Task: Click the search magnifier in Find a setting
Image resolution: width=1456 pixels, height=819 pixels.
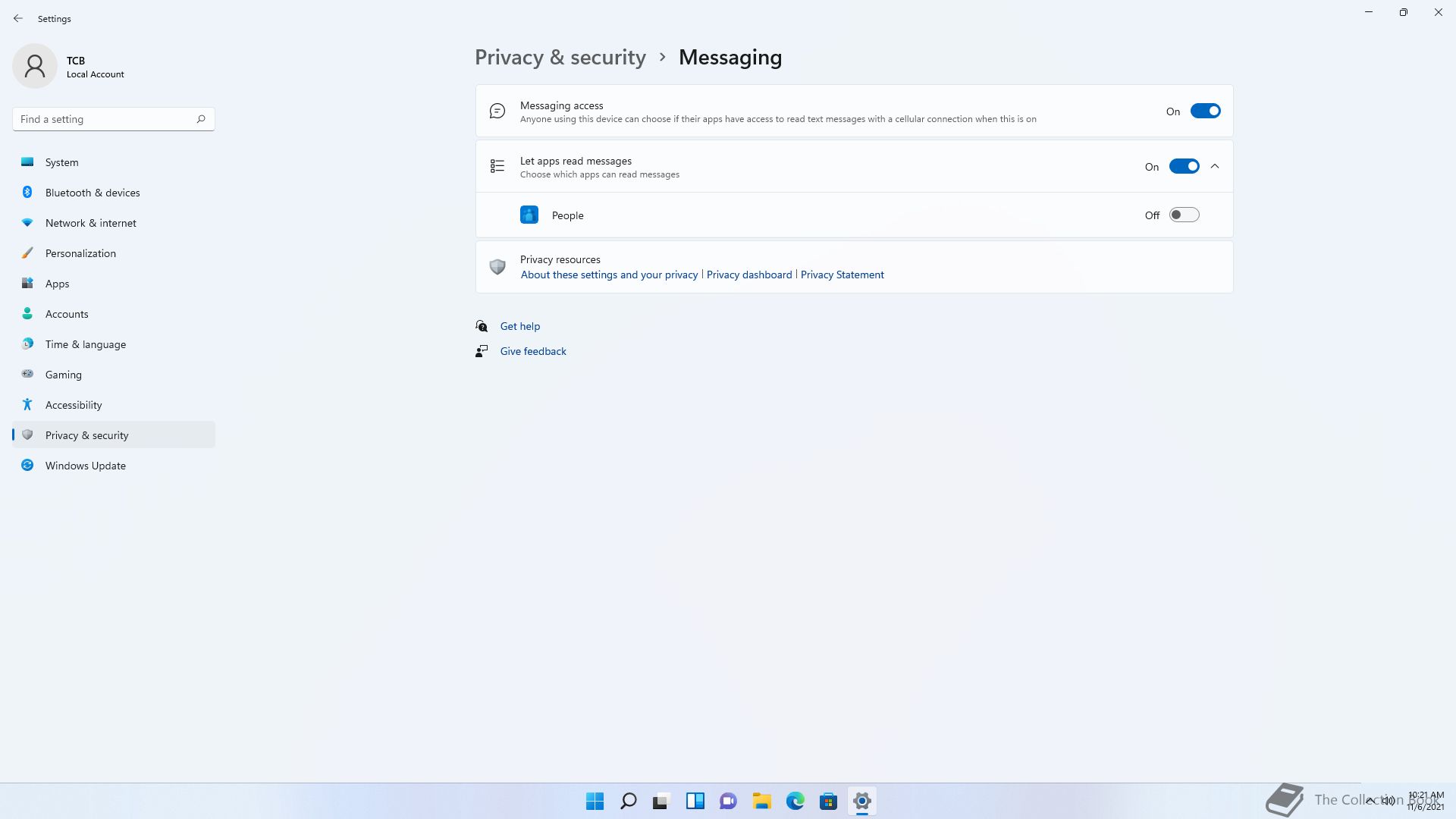Action: point(201,119)
